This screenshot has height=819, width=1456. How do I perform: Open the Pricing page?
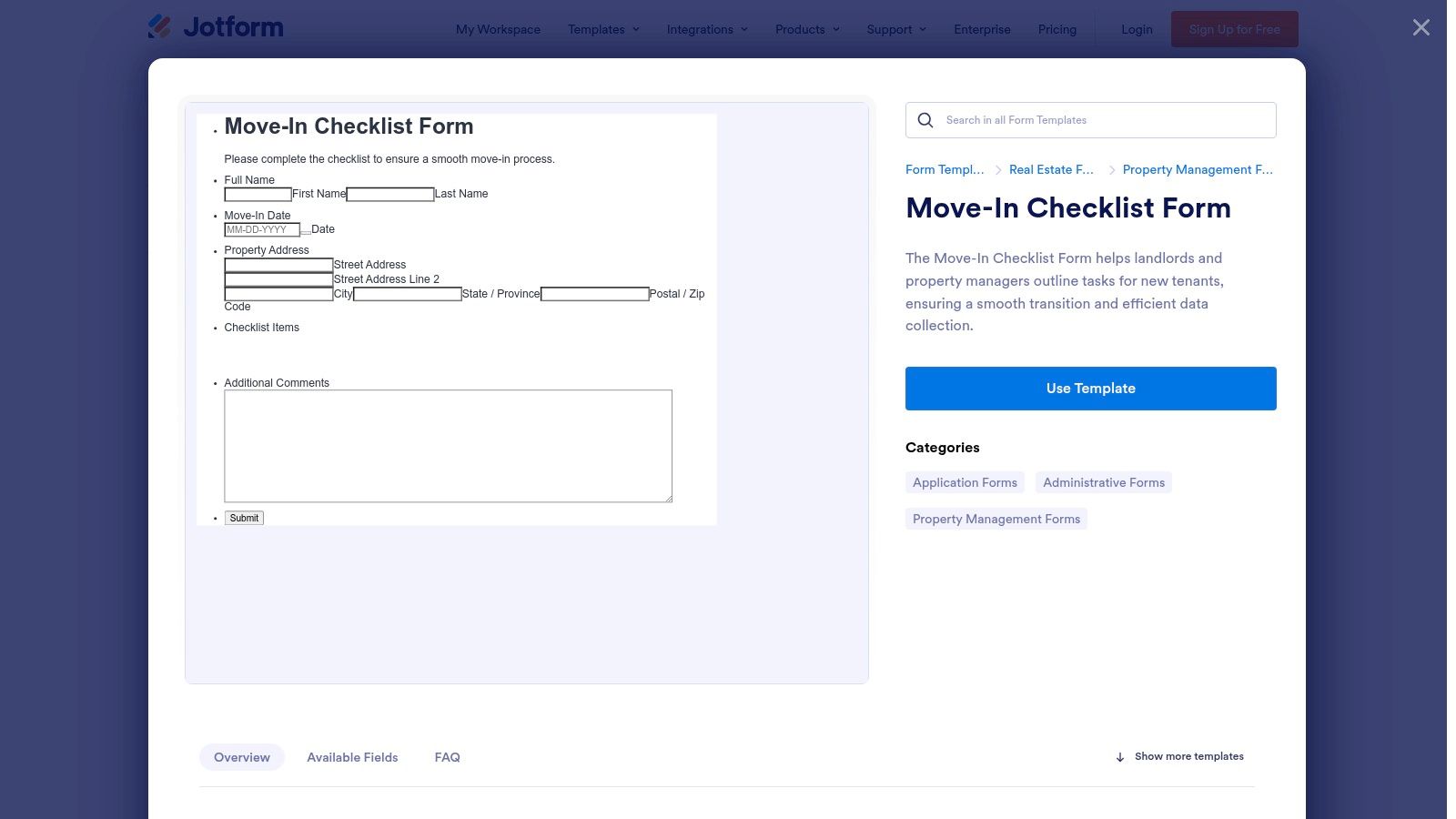coord(1057,28)
